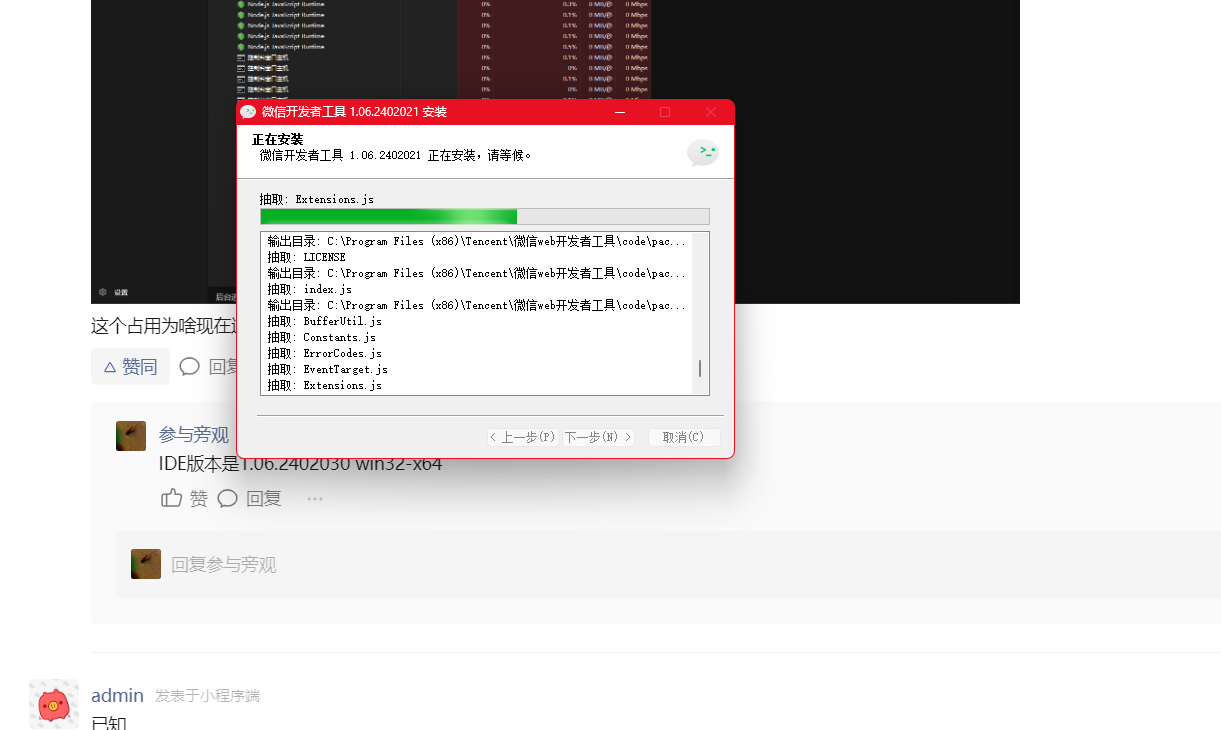This screenshot has width=1221, height=730.
Task: Select the 抽取: BufferUtil.js log line
Action: tap(324, 321)
